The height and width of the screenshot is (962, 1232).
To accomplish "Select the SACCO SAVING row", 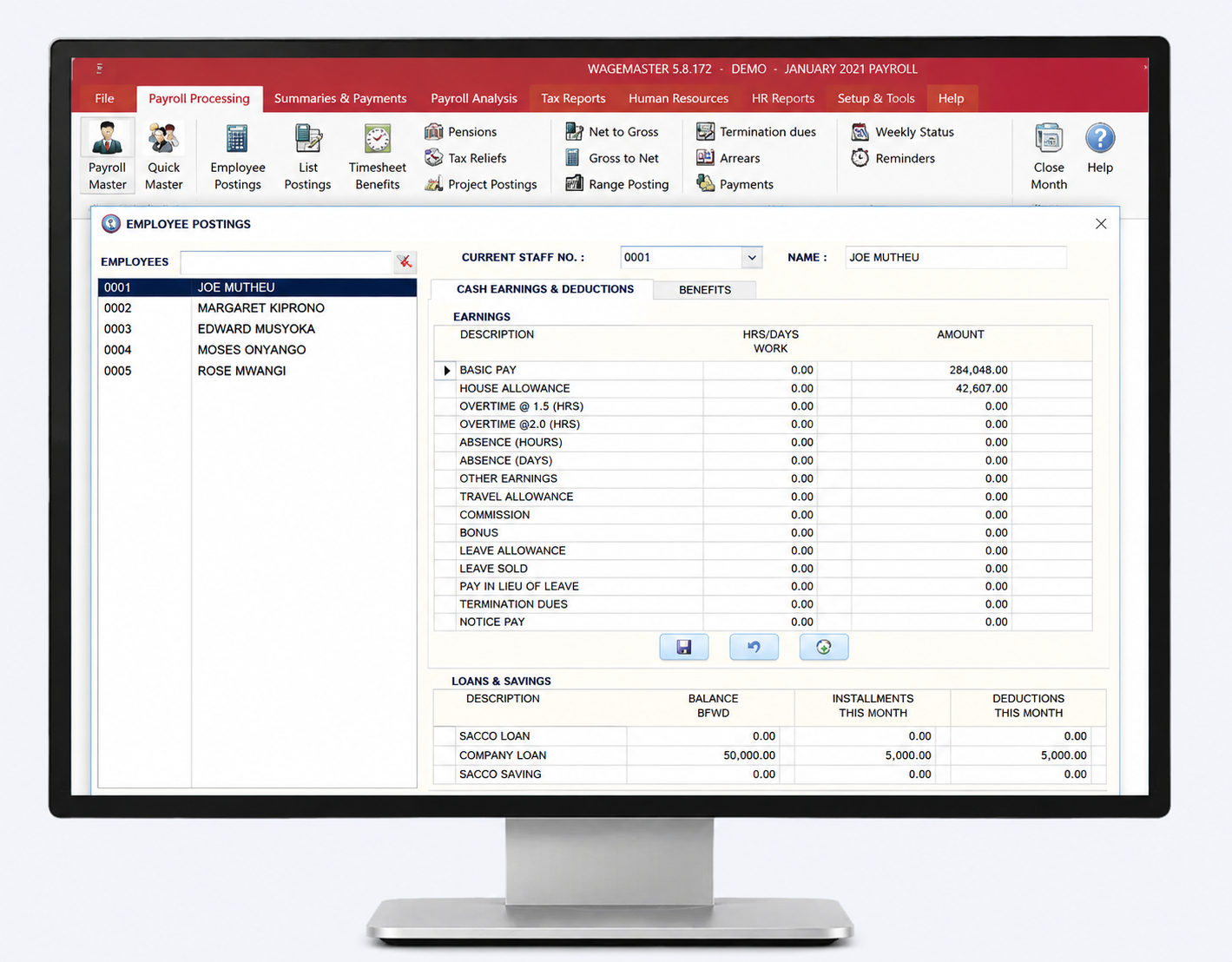I will tap(769, 774).
